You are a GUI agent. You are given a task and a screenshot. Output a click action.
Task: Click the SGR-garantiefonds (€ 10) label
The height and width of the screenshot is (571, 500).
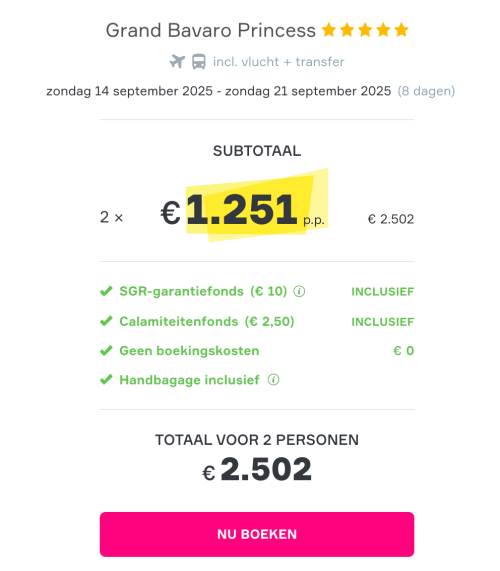coord(203,291)
